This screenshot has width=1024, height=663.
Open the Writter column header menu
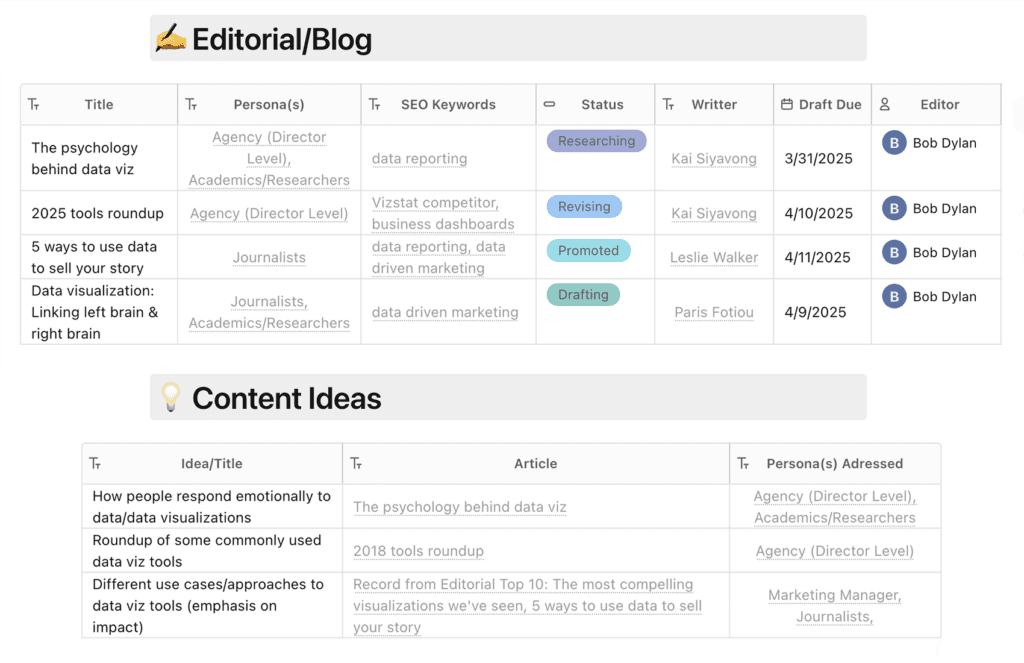coord(714,104)
